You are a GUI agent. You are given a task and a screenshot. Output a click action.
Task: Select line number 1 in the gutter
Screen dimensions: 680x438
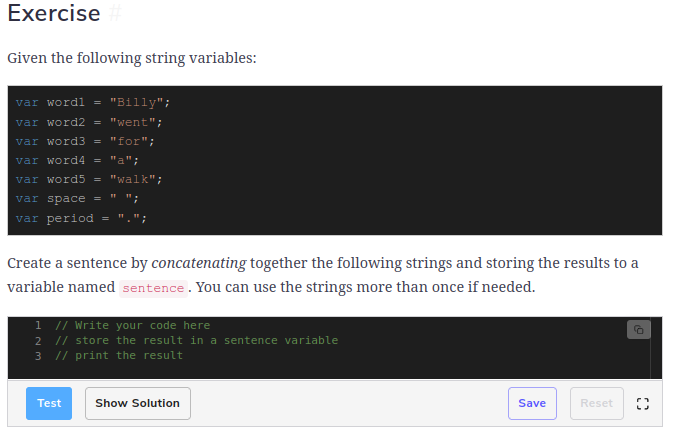(x=38, y=325)
